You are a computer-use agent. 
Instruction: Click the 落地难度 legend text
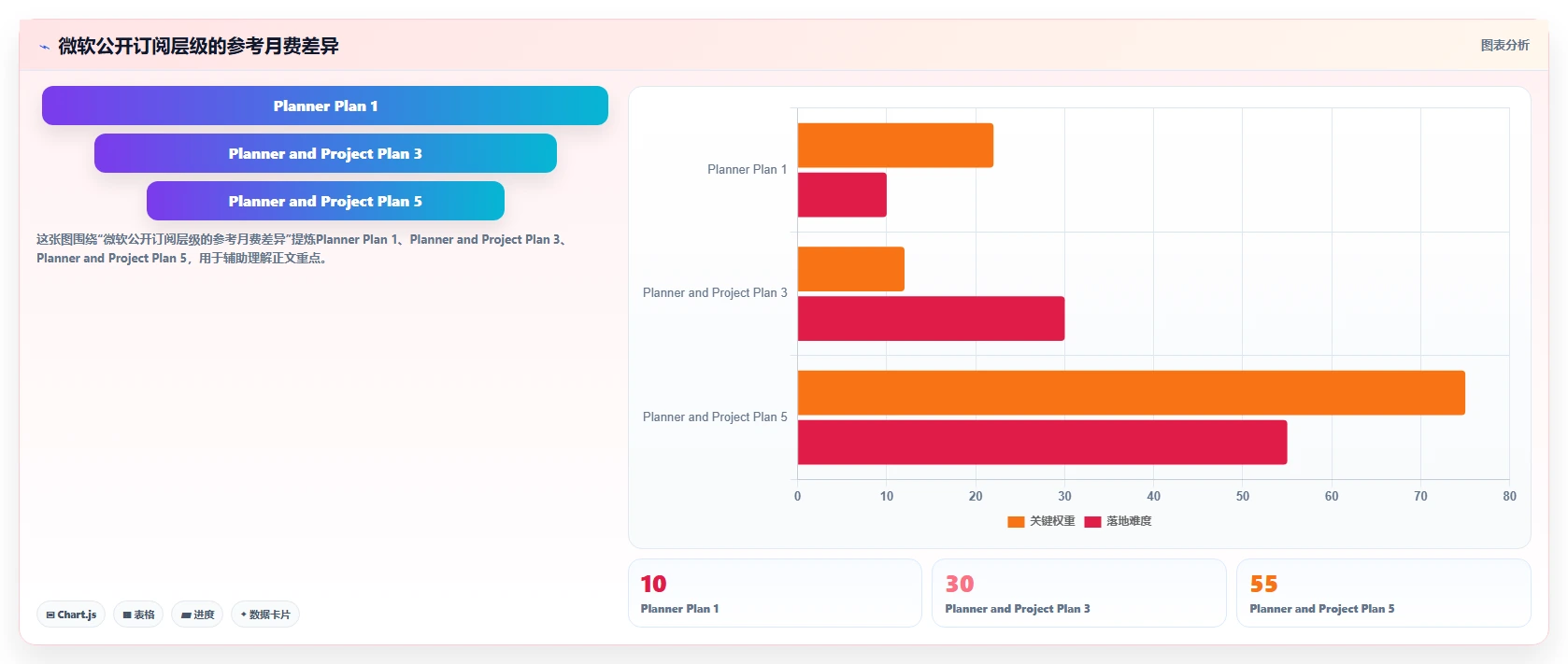coord(1129,521)
